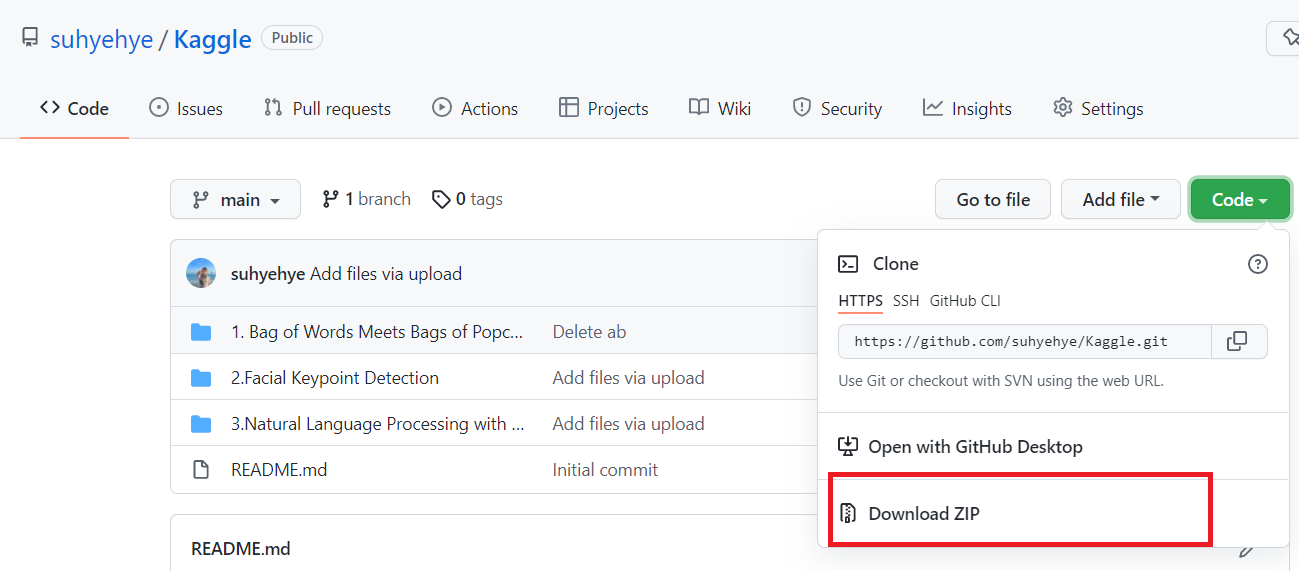Copy the clone URL to clipboard

pyautogui.click(x=1237, y=341)
